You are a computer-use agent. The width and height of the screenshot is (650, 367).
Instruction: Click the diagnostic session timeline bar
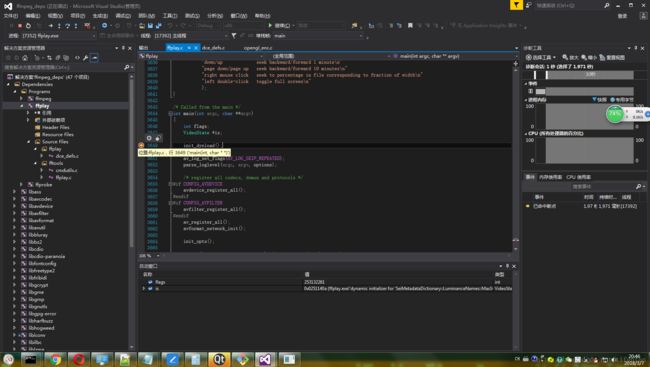click(590, 75)
